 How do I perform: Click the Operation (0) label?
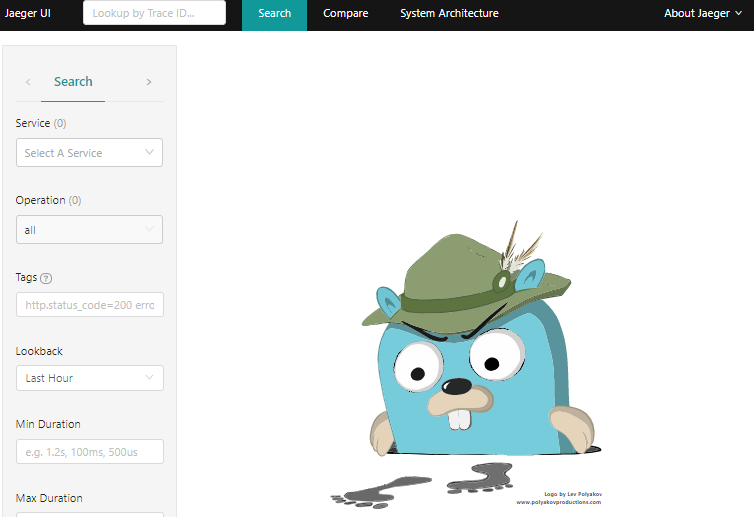(x=48, y=200)
